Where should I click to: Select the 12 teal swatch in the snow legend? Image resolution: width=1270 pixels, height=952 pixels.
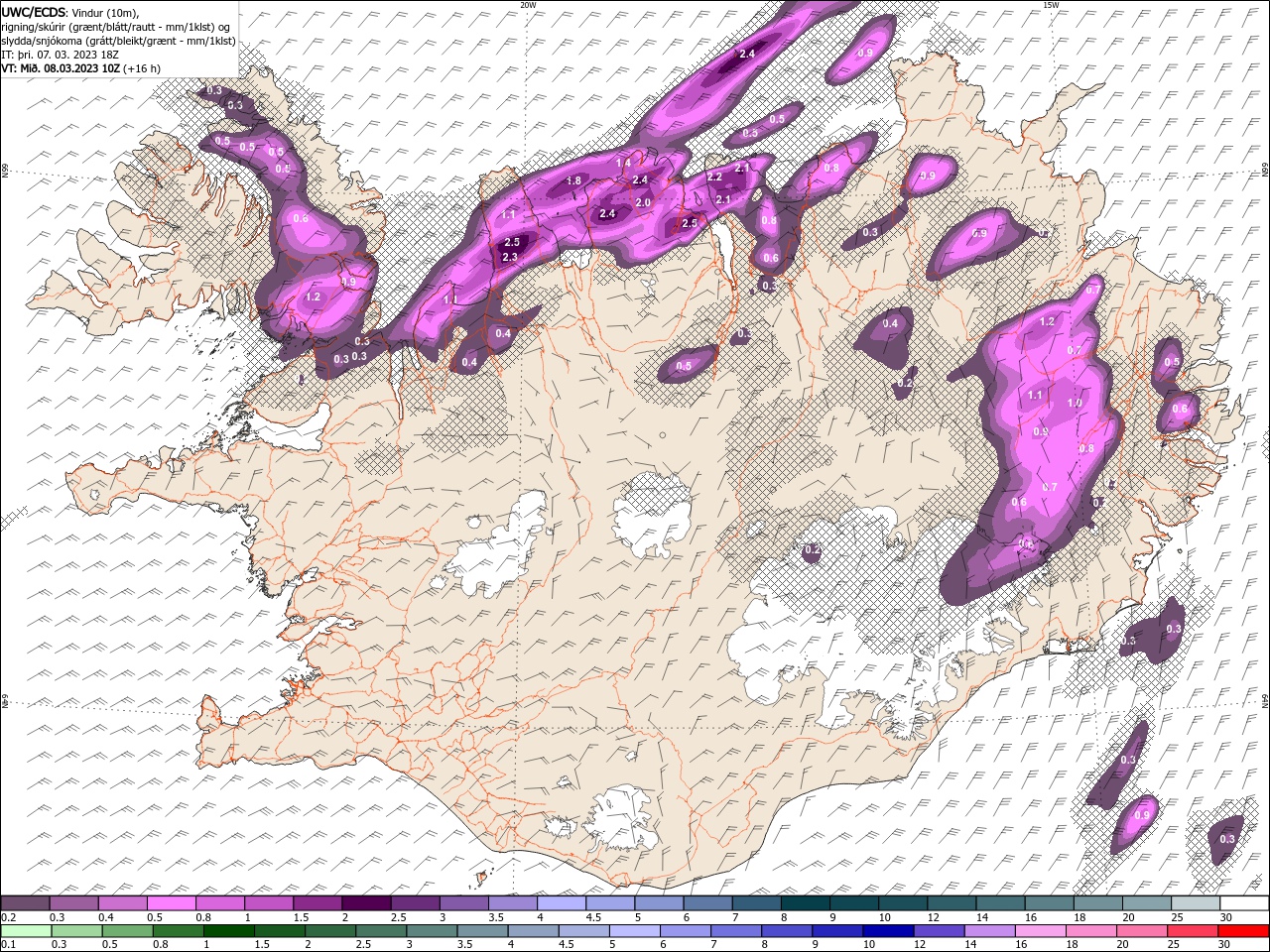pos(952,903)
